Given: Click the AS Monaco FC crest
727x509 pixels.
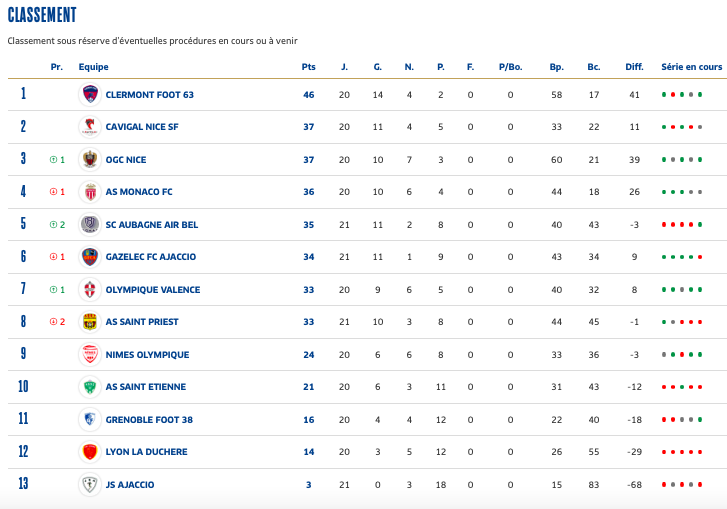Looking at the screenshot, I should (90, 192).
